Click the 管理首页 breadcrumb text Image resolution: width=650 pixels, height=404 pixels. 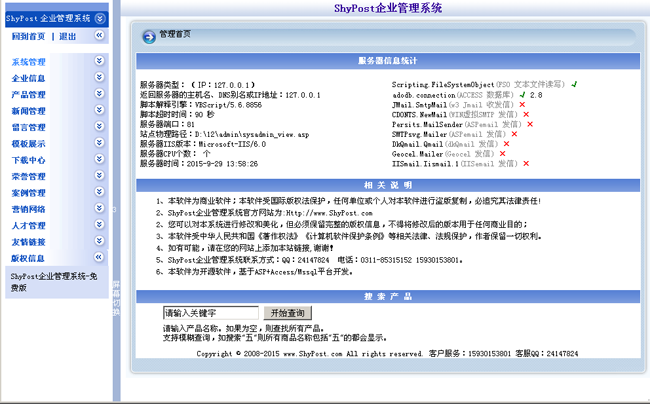pos(175,34)
